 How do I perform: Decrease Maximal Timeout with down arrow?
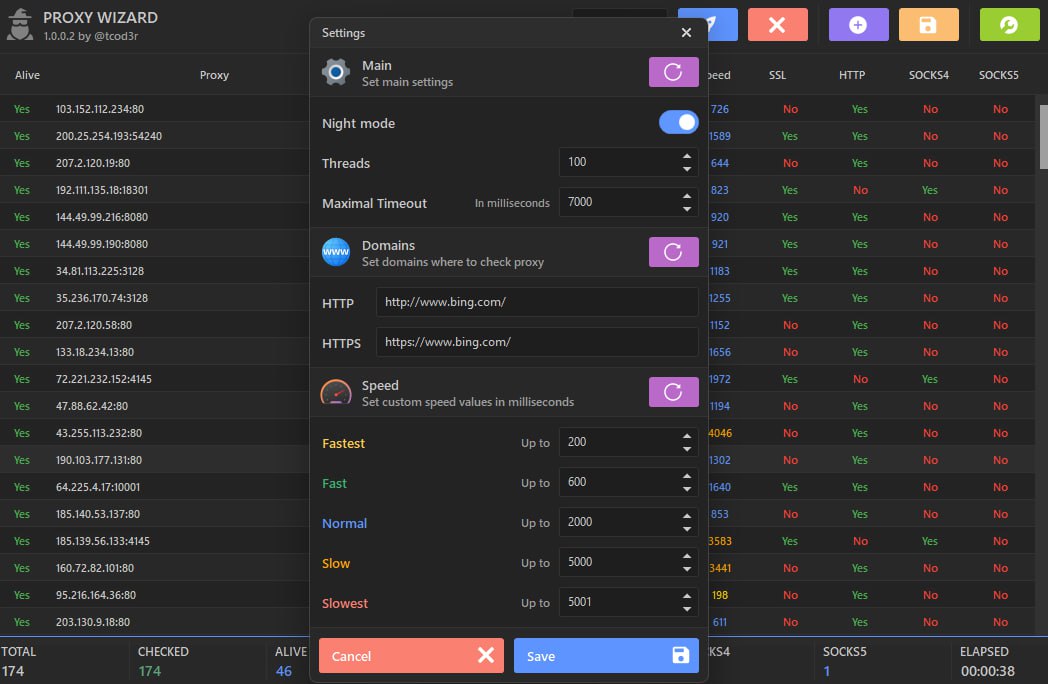tap(687, 209)
